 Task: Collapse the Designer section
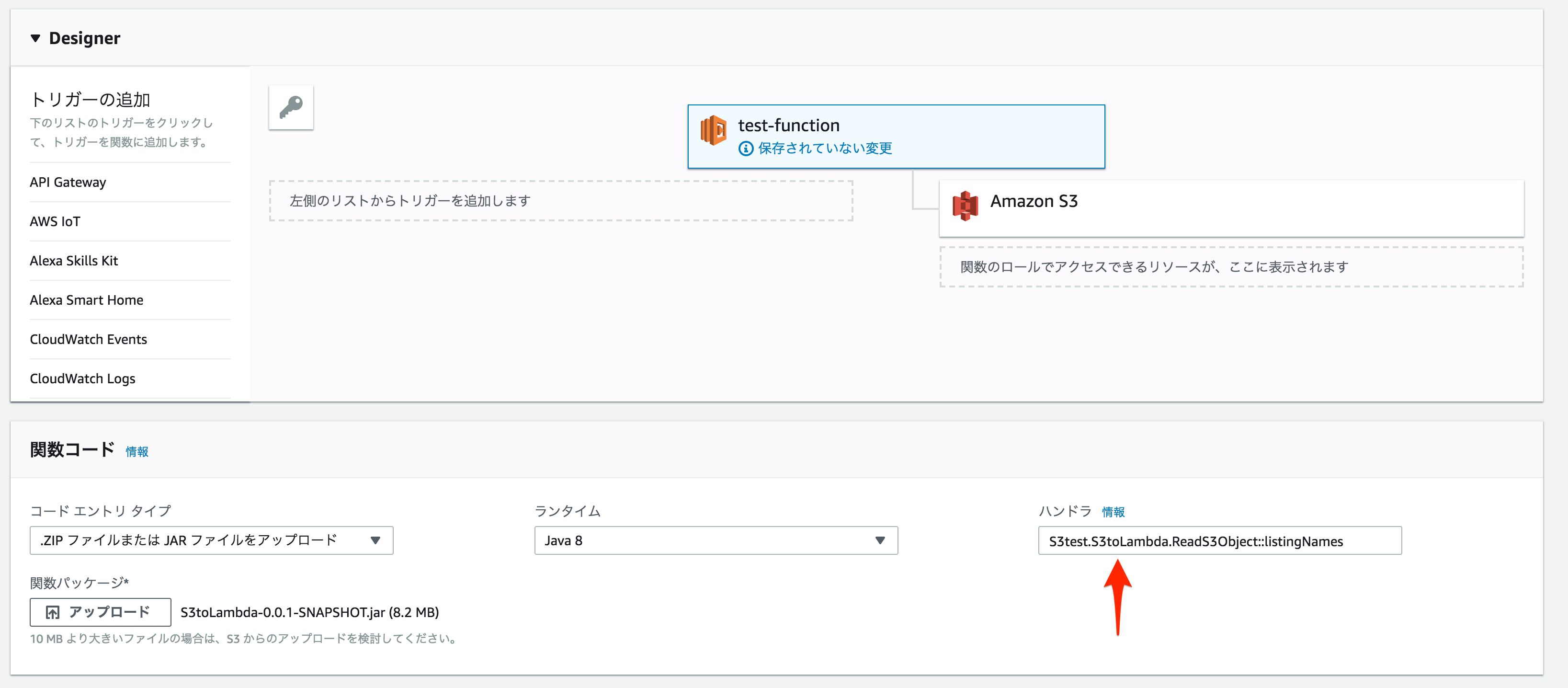tap(34, 38)
